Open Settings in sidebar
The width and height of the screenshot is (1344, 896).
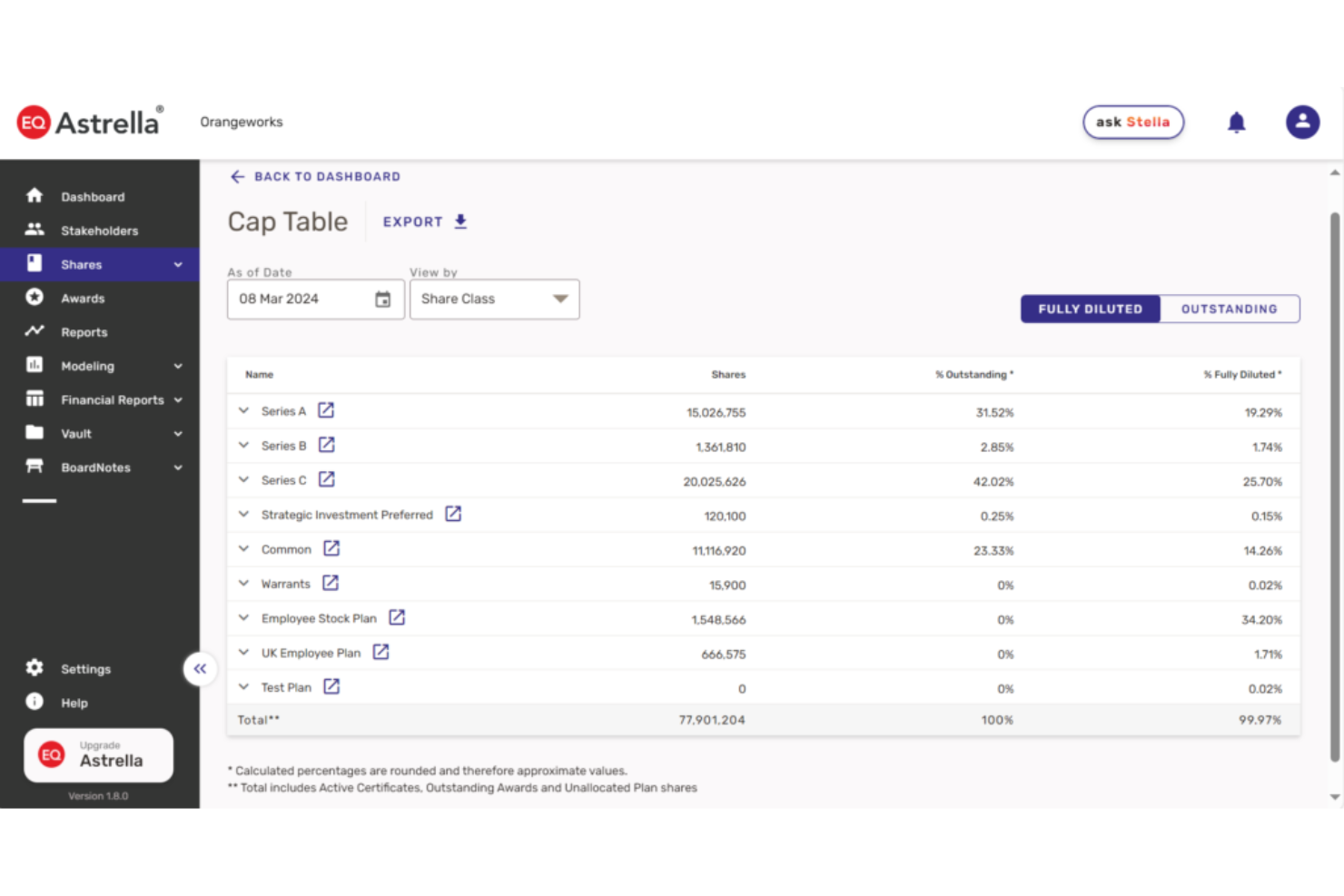(86, 669)
